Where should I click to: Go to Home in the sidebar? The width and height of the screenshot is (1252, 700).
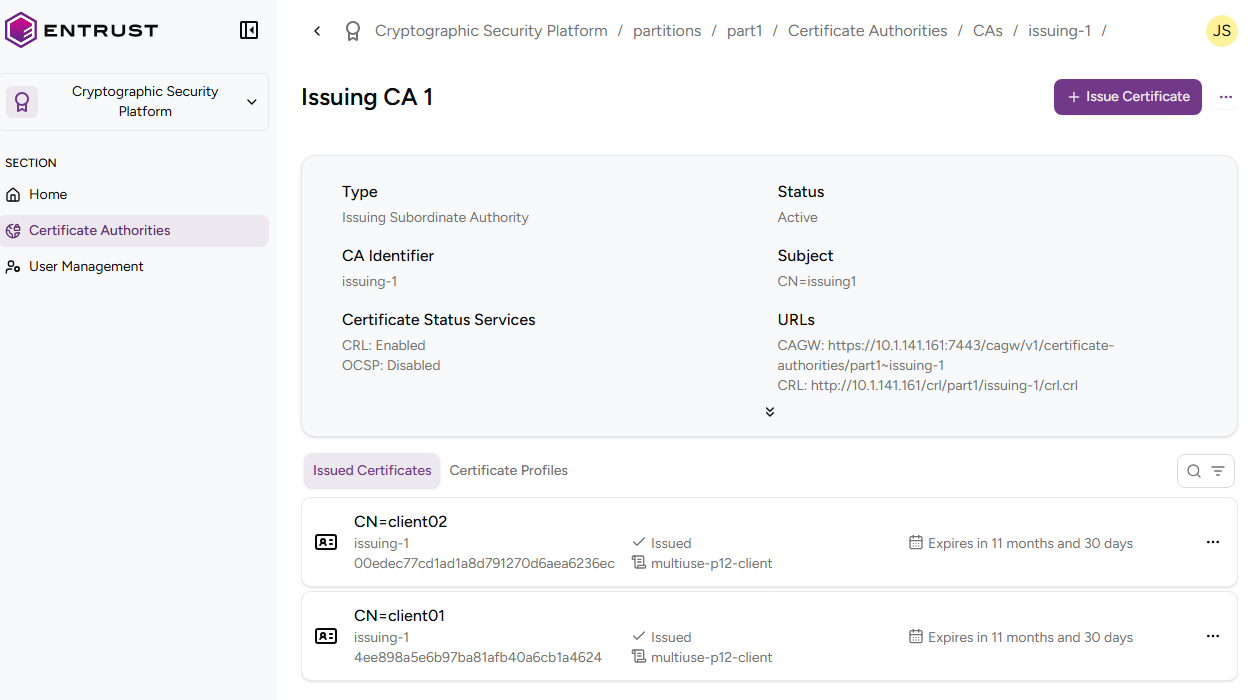pyautogui.click(x=48, y=194)
